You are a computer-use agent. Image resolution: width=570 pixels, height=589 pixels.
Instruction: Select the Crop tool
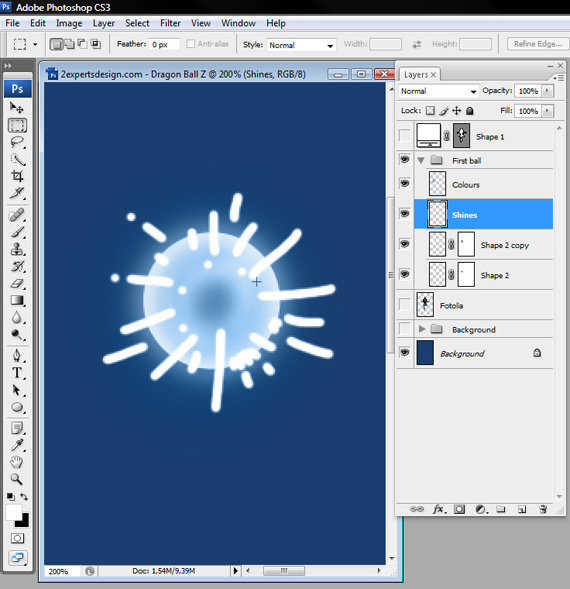click(x=17, y=176)
